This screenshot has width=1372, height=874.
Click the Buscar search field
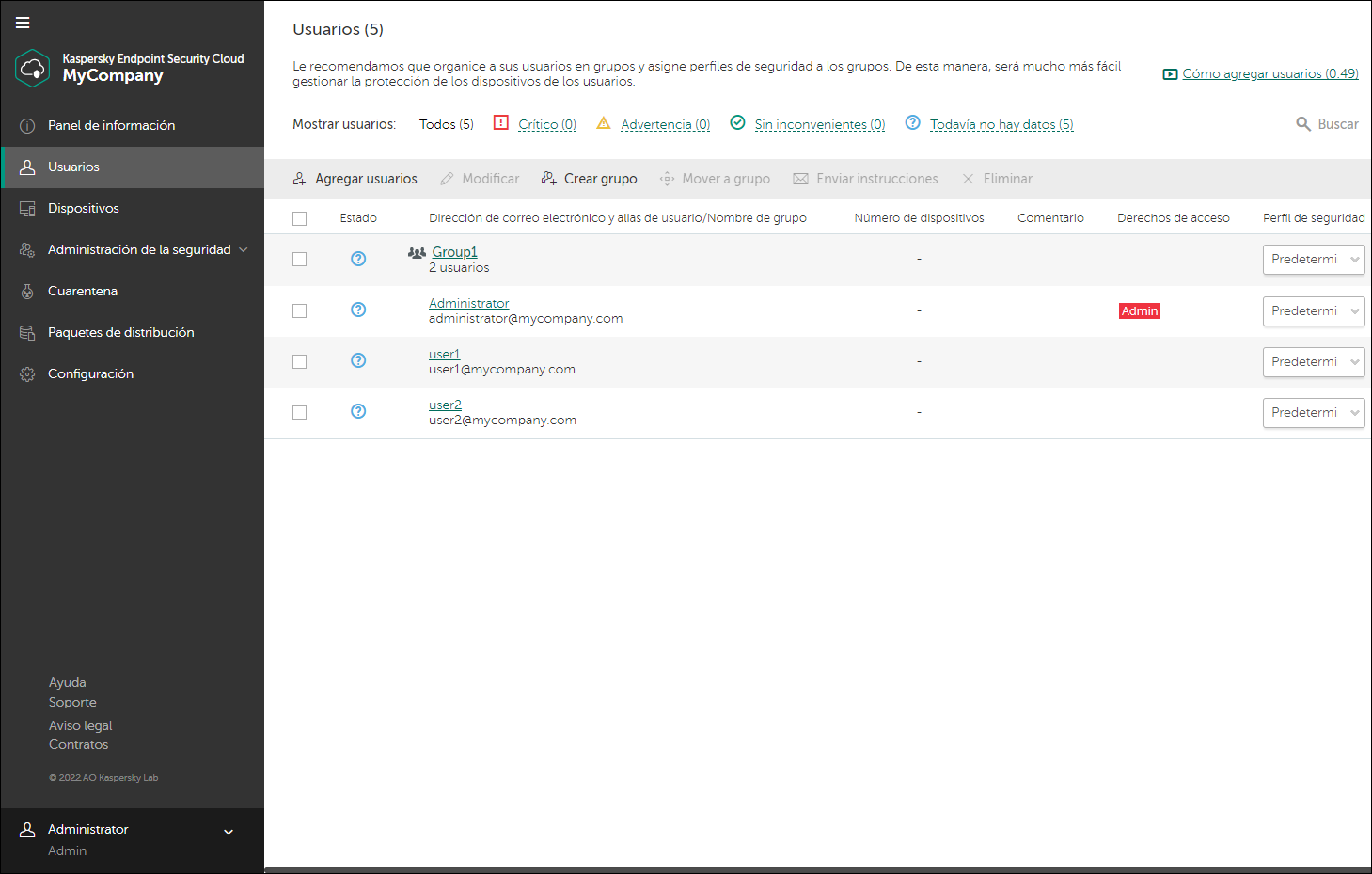point(1327,124)
